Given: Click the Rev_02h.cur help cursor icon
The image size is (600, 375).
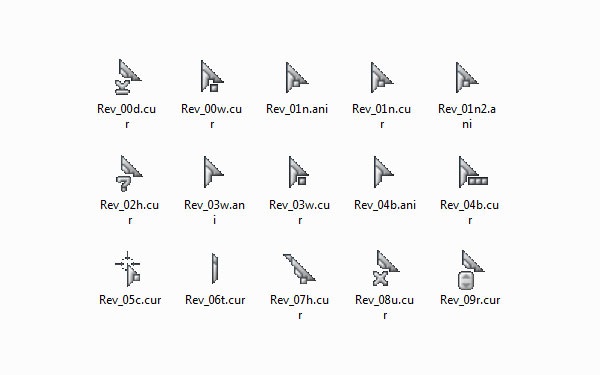Looking at the screenshot, I should point(129,173).
